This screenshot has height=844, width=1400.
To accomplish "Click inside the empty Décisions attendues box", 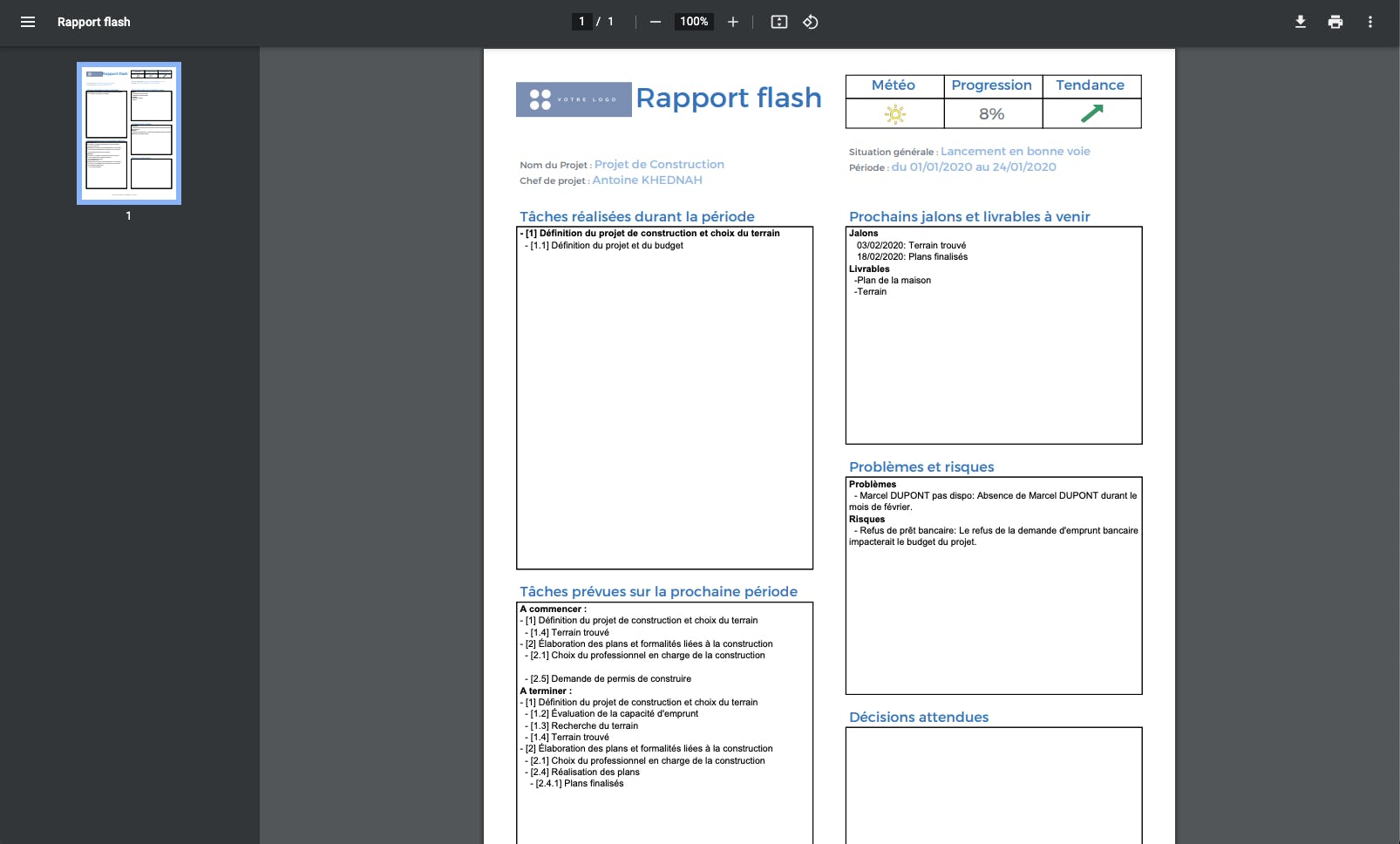I will coord(994,785).
